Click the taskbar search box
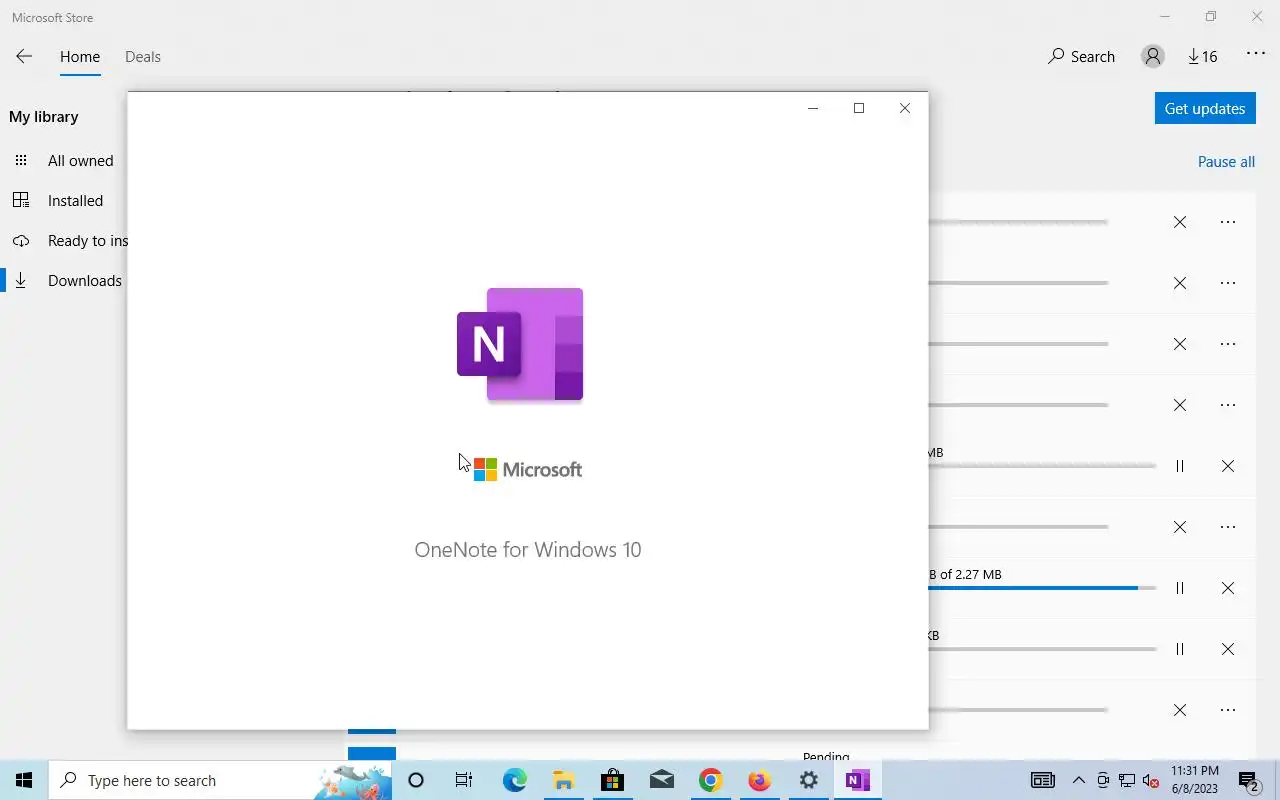Screen dimensions: 1280x800 tap(220, 780)
